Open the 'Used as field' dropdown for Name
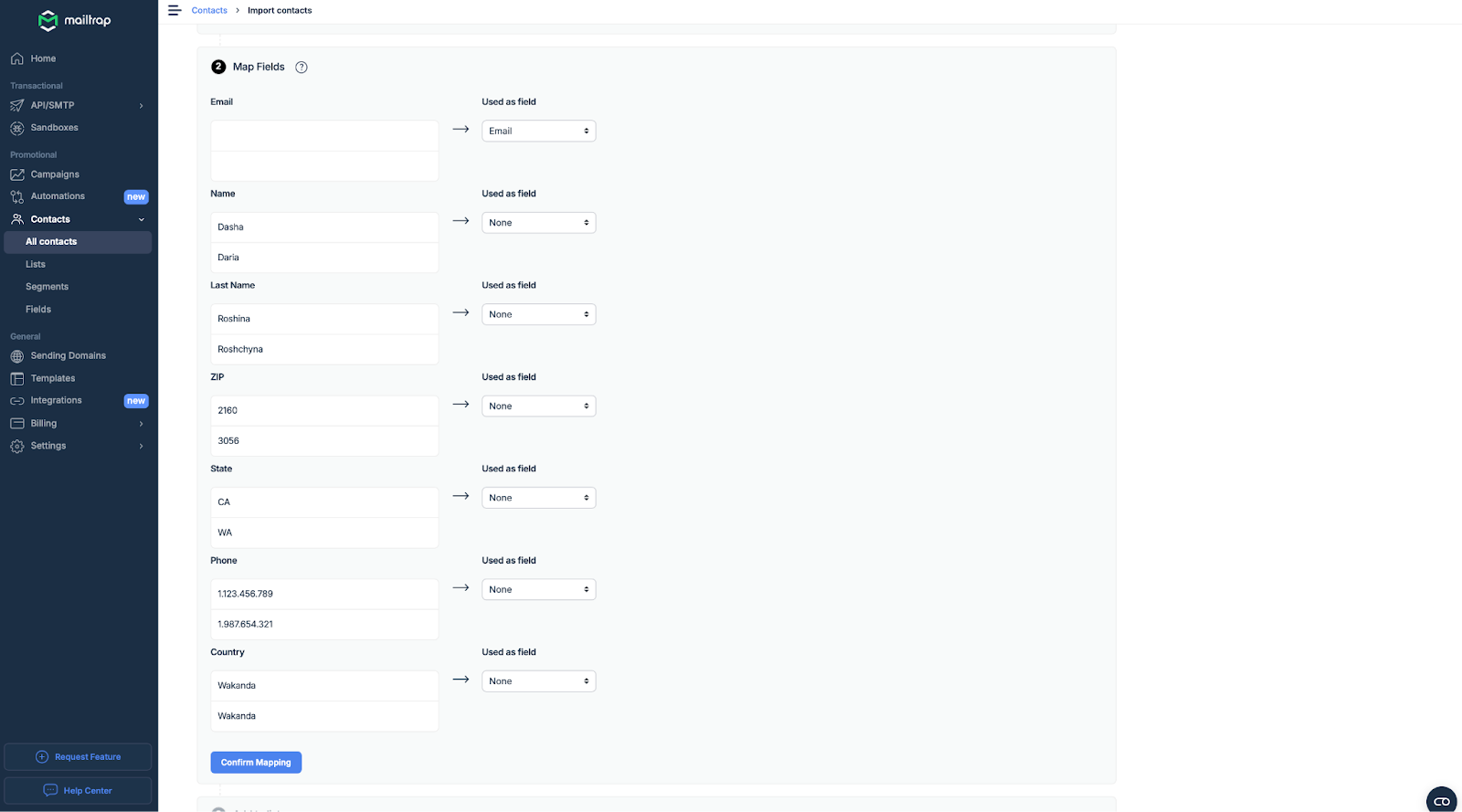Image resolution: width=1462 pixels, height=812 pixels. pyautogui.click(x=538, y=222)
